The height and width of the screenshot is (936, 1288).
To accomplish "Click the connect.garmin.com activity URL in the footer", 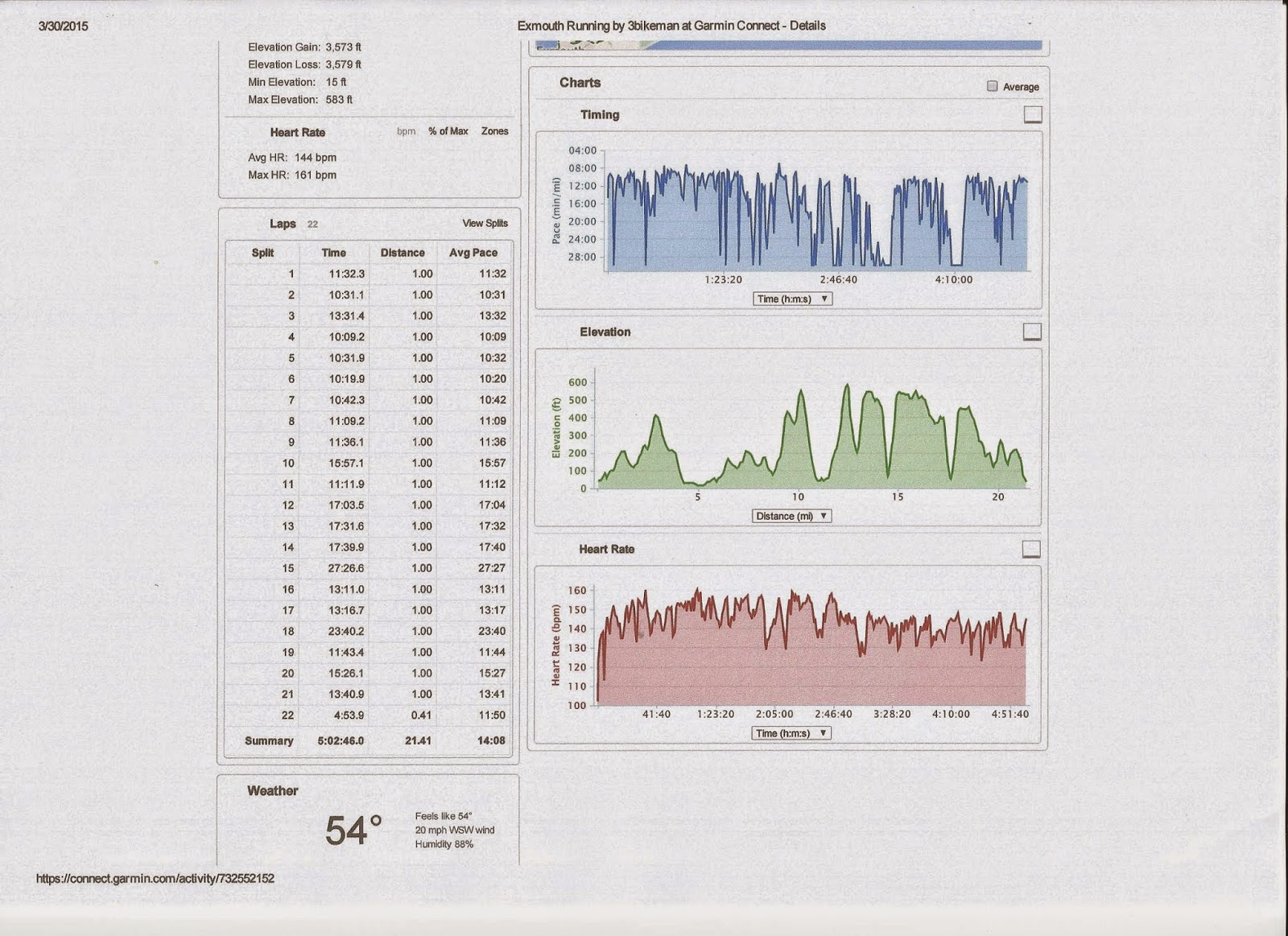I will pyautogui.click(x=155, y=878).
